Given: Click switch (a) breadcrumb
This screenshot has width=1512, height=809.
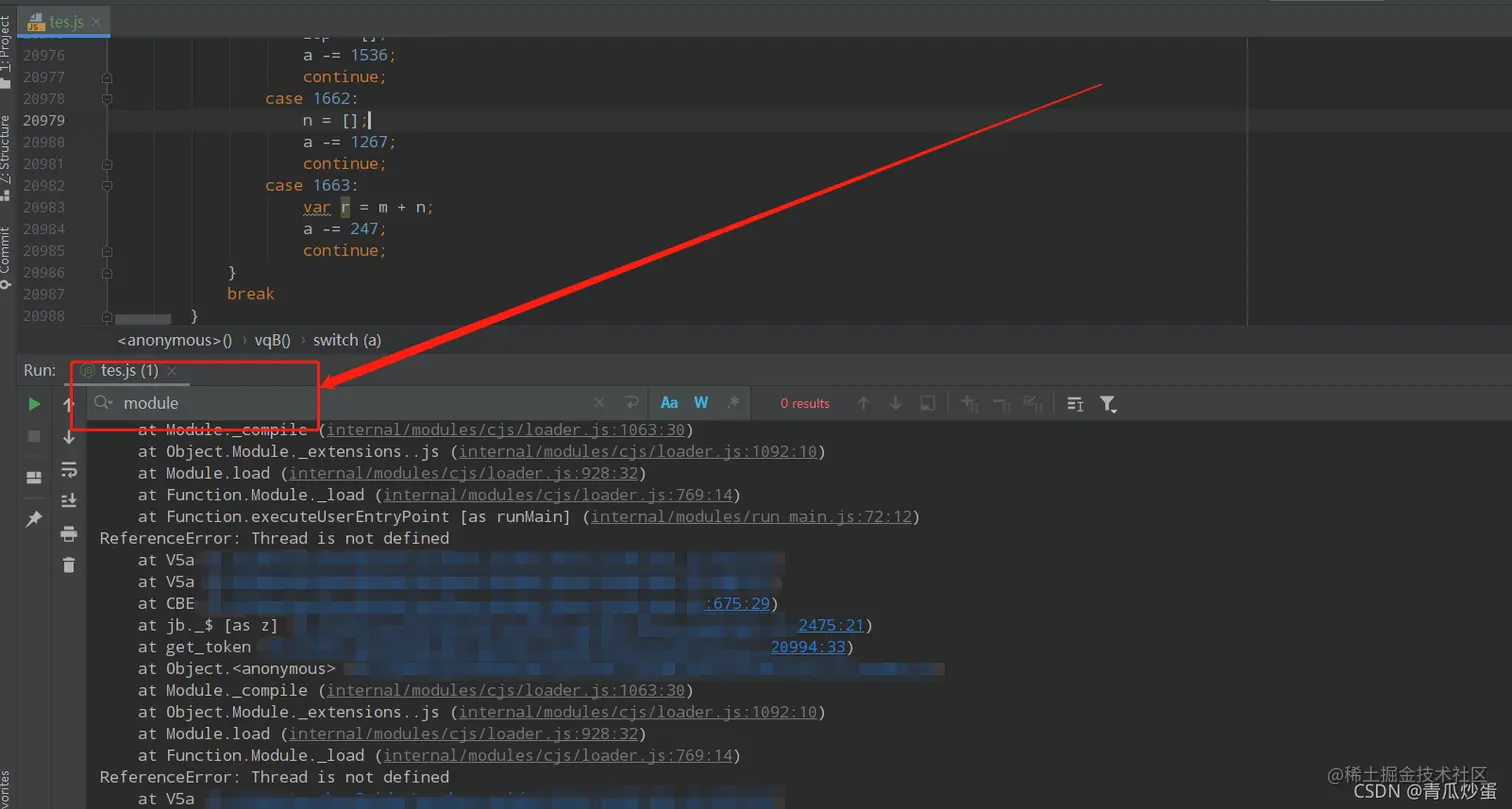Looking at the screenshot, I should (347, 340).
